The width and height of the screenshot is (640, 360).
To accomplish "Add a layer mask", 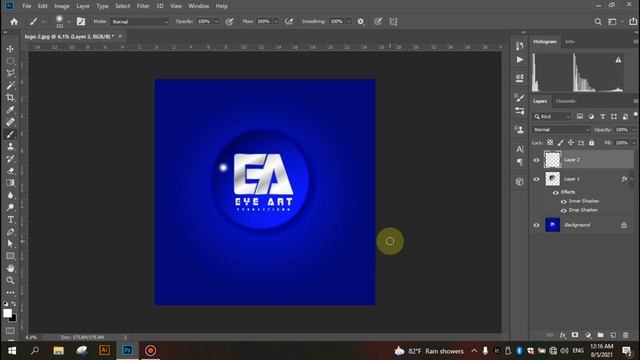I will click(x=575, y=335).
